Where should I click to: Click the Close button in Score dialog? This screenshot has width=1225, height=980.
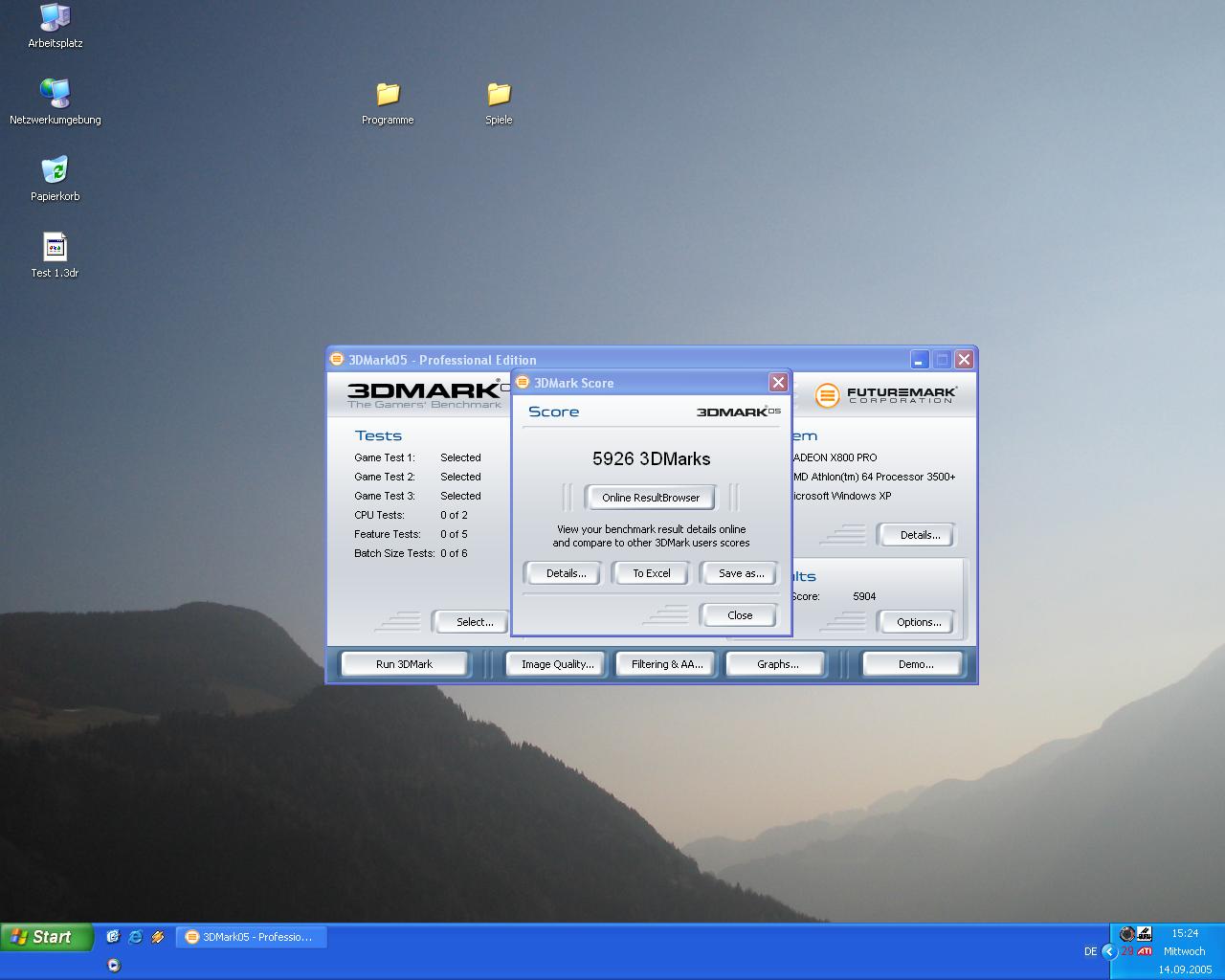tap(739, 615)
